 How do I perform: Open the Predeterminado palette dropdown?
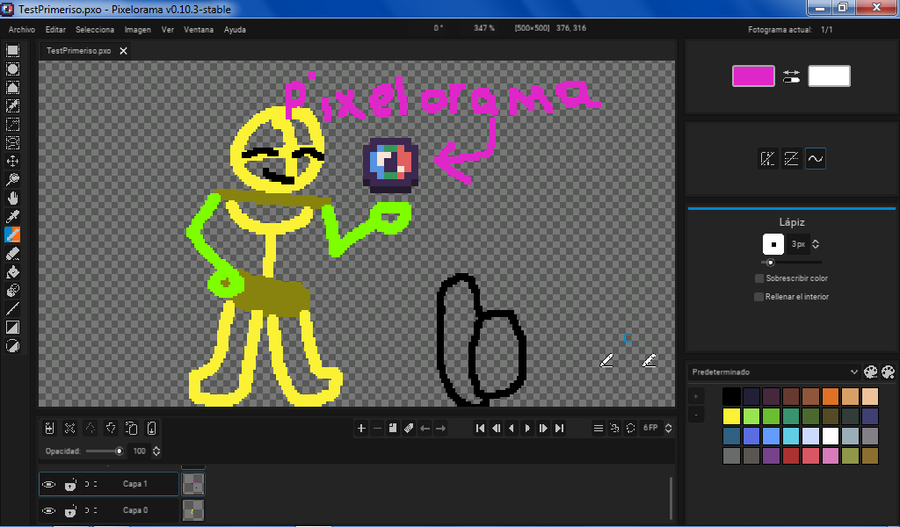coord(774,372)
